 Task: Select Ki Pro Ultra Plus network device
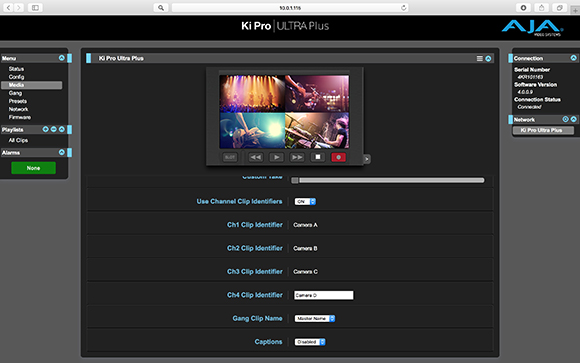pos(543,130)
